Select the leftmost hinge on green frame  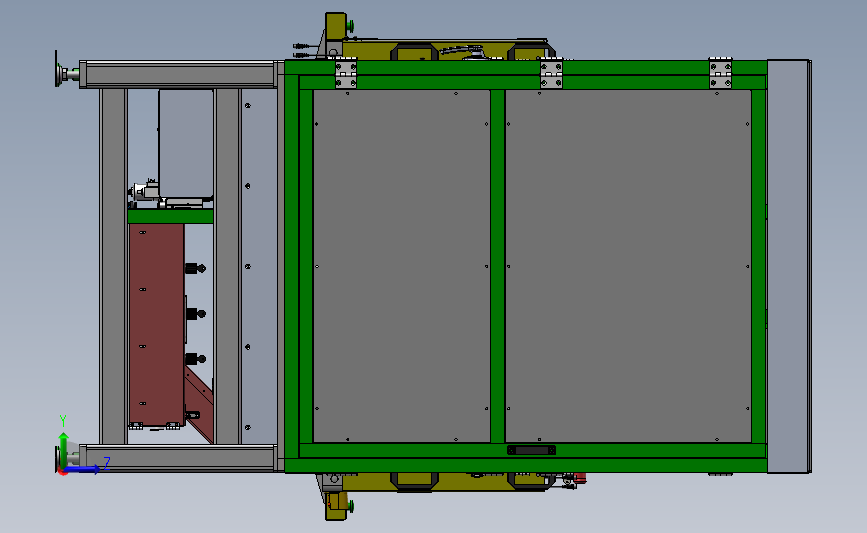tap(346, 74)
